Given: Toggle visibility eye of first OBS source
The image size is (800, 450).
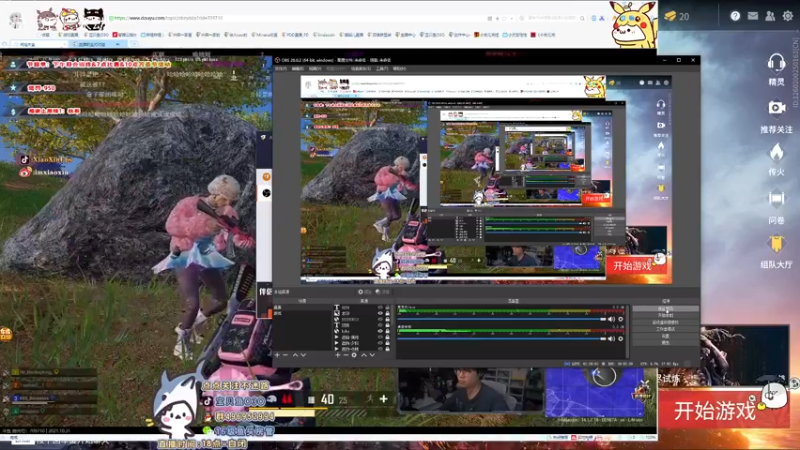Looking at the screenshot, I should (380, 308).
